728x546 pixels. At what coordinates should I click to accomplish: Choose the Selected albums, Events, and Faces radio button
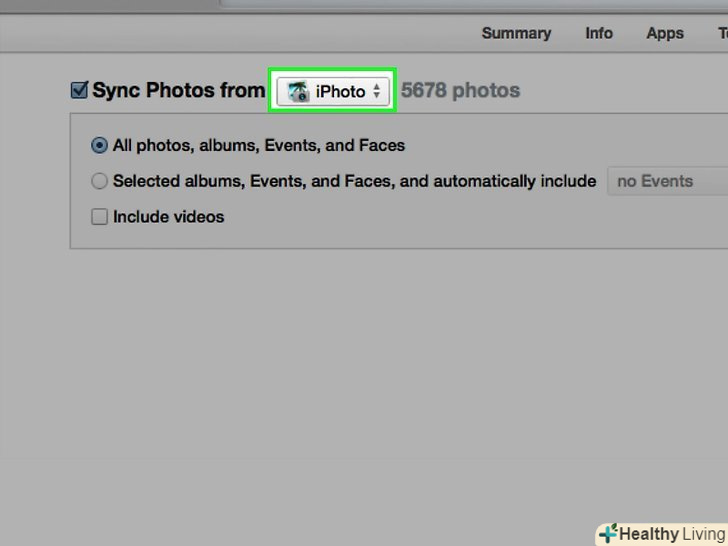99,181
